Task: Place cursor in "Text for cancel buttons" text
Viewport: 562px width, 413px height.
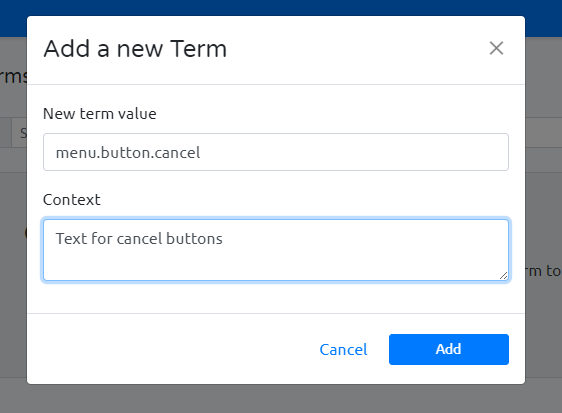Action: [x=139, y=239]
